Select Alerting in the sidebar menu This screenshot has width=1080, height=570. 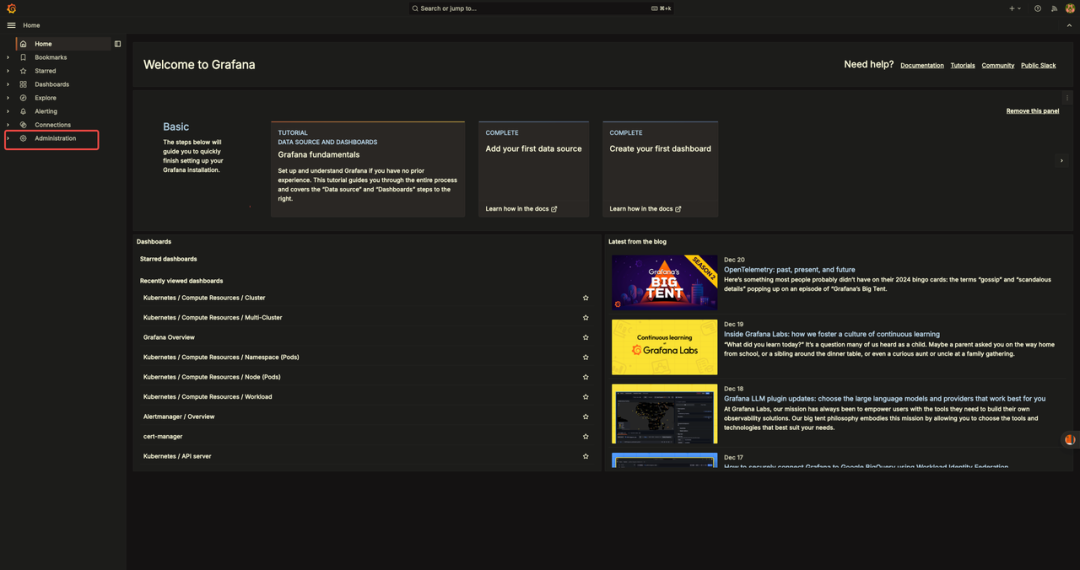click(x=46, y=111)
